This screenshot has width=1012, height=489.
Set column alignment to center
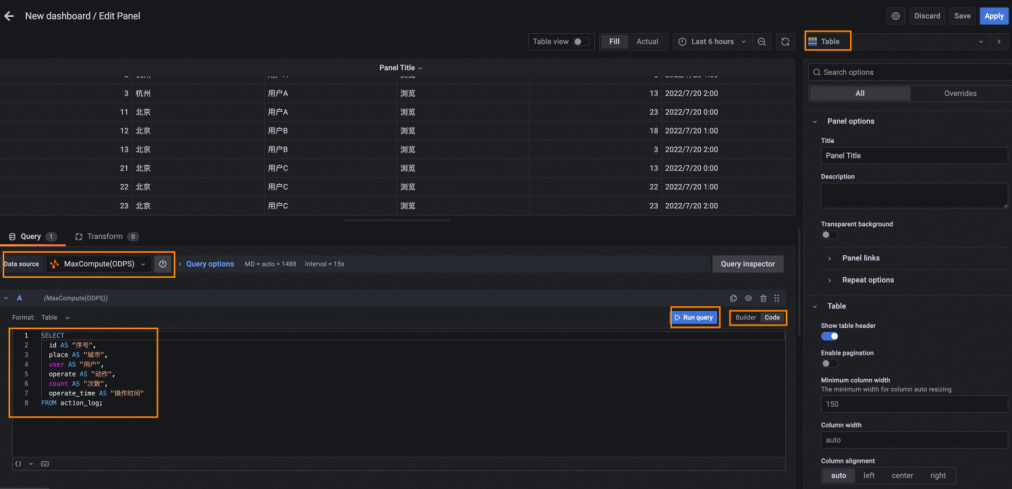tap(902, 475)
